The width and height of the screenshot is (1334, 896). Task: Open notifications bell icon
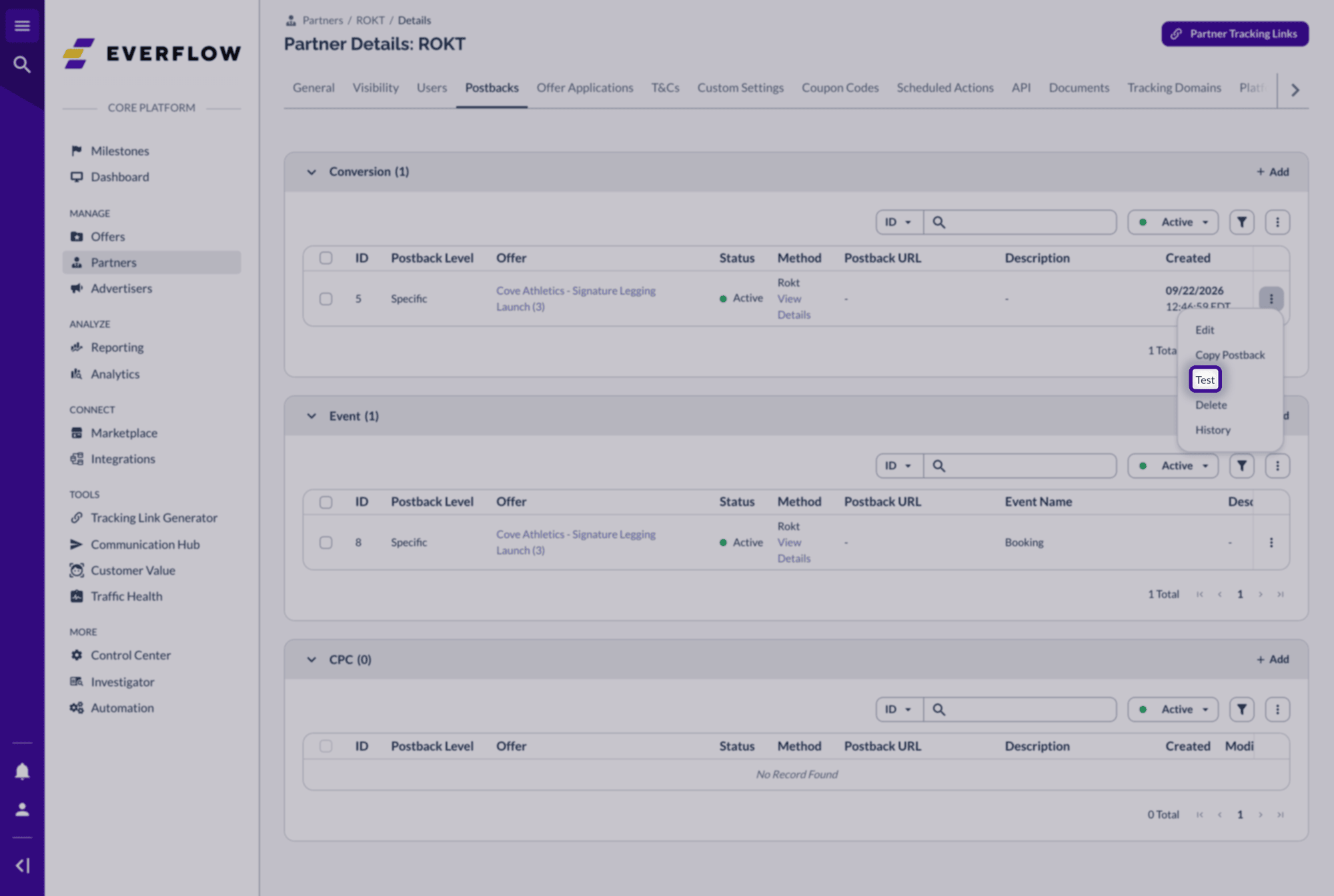coord(22,771)
